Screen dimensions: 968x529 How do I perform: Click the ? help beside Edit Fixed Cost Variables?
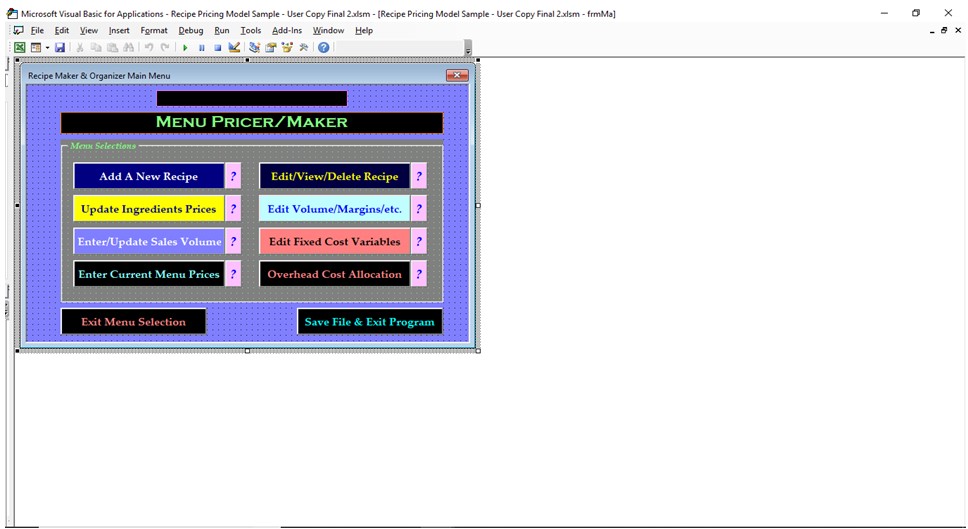point(419,241)
